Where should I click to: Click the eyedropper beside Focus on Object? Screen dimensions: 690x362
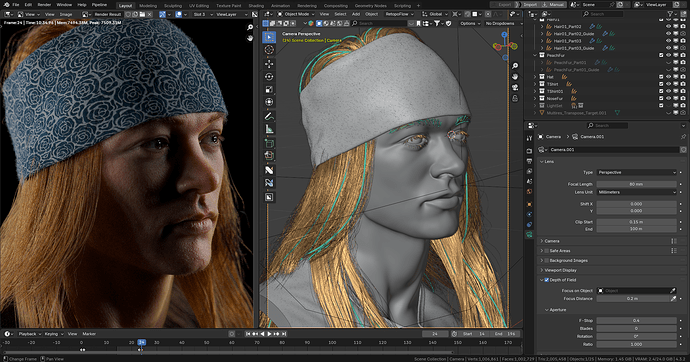(672, 290)
